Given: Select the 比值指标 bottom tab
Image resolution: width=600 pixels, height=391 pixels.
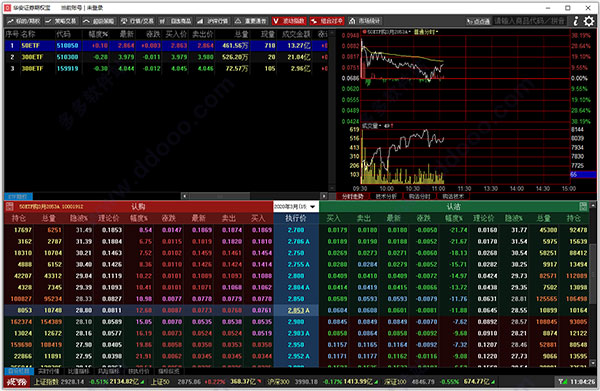Looking at the screenshot, I should pos(78,371).
